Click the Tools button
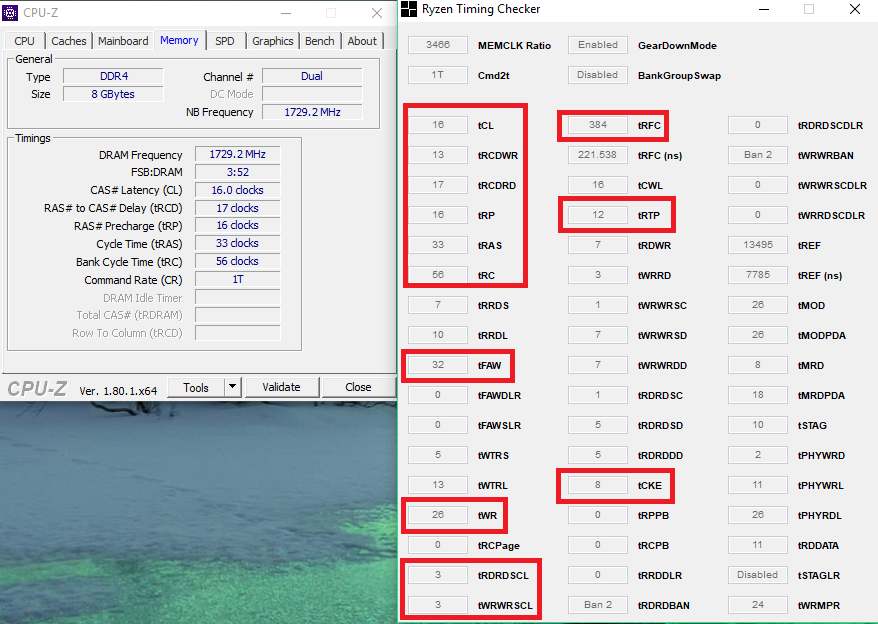The width and height of the screenshot is (878, 624). point(196,387)
